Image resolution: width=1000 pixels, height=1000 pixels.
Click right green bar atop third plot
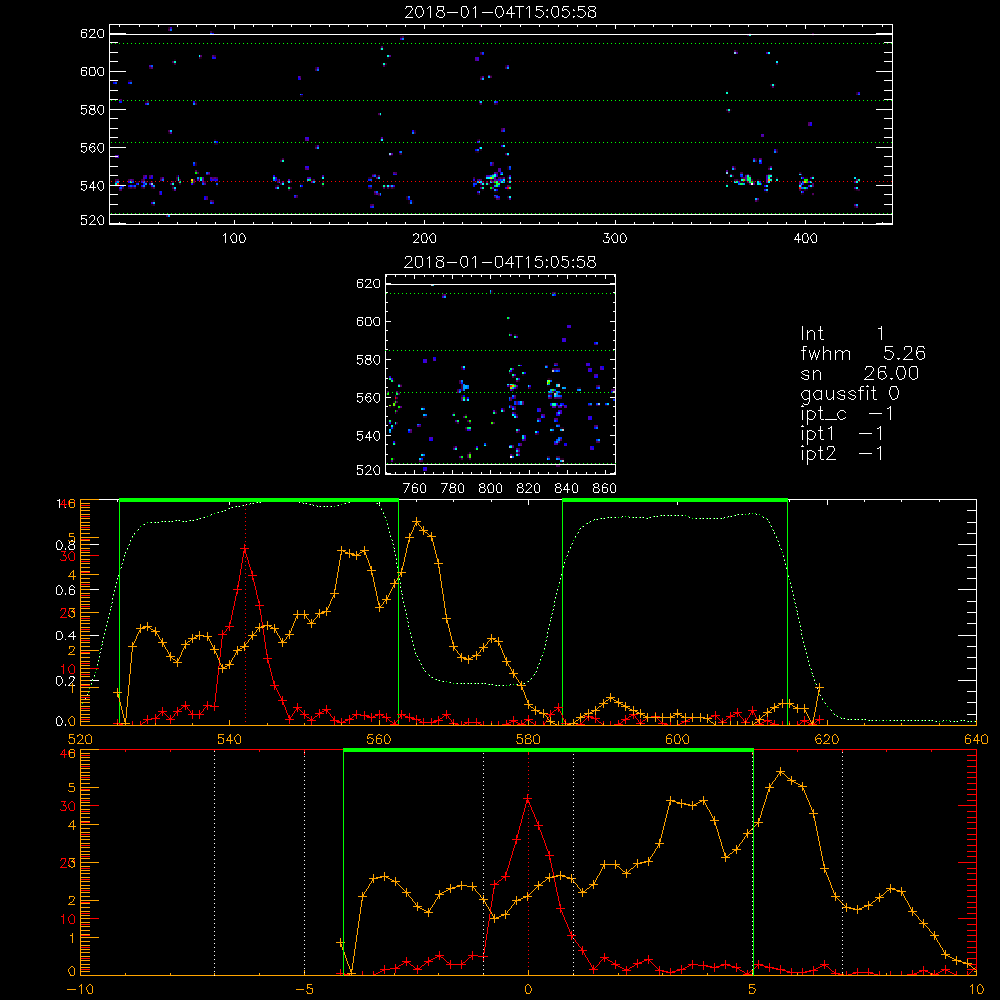[x=675, y=501]
